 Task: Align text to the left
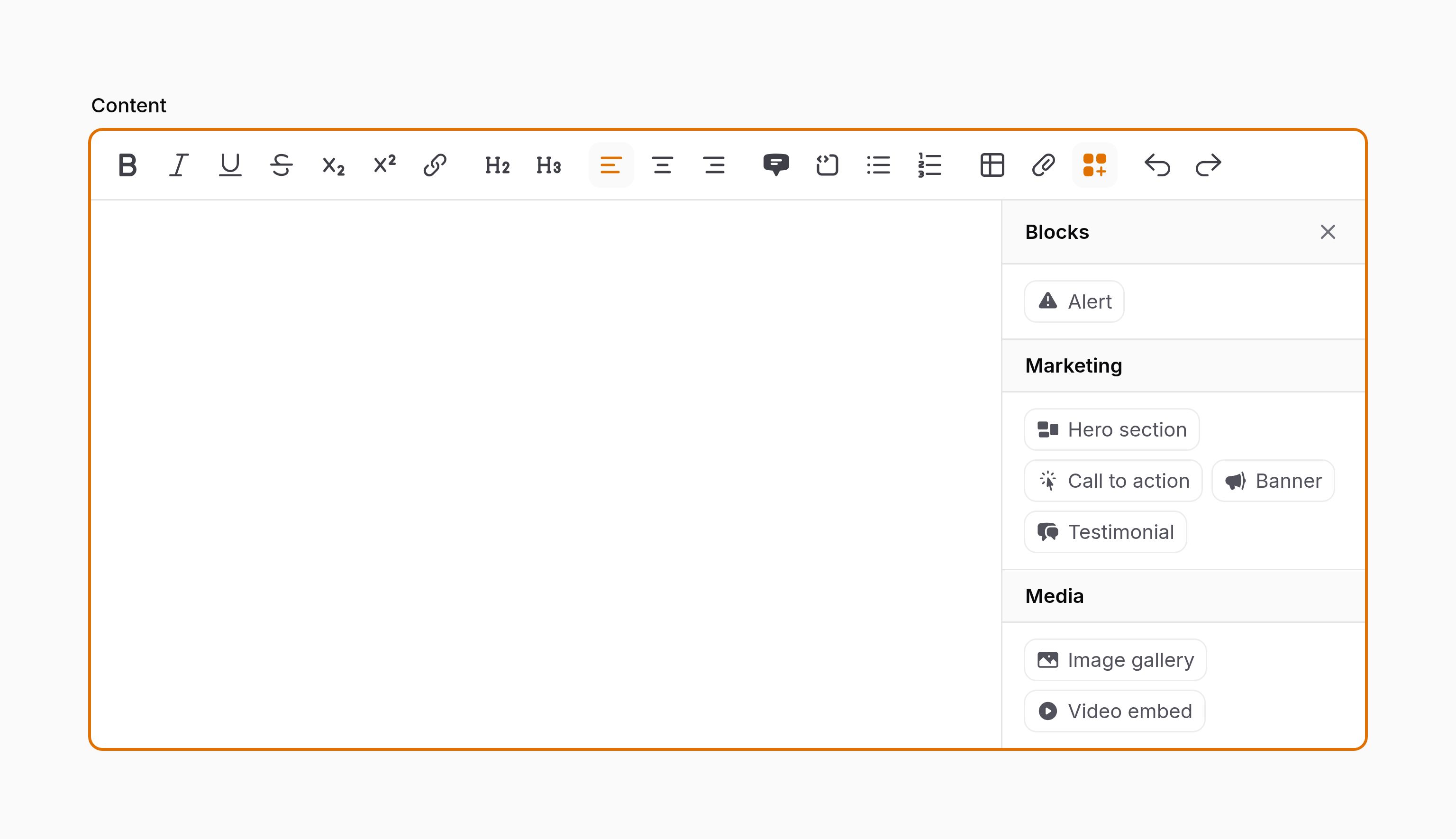(611, 165)
